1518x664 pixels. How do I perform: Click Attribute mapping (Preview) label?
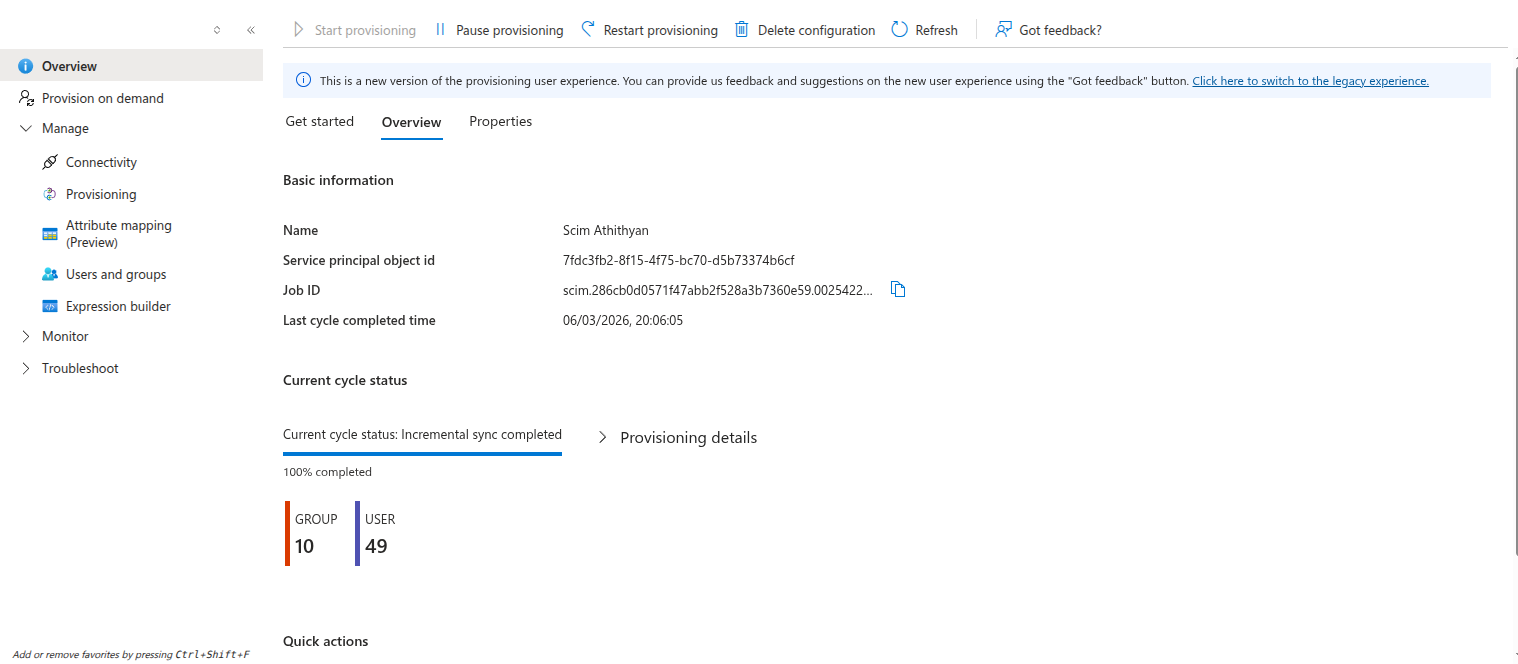click(x=119, y=234)
